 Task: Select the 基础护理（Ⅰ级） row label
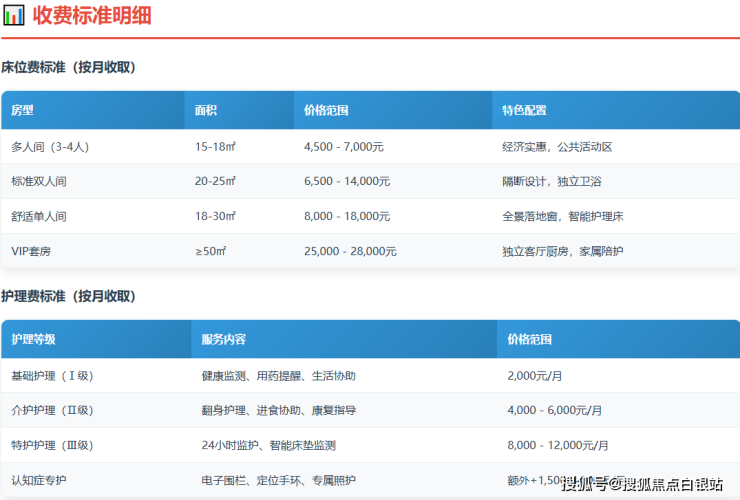click(52, 376)
